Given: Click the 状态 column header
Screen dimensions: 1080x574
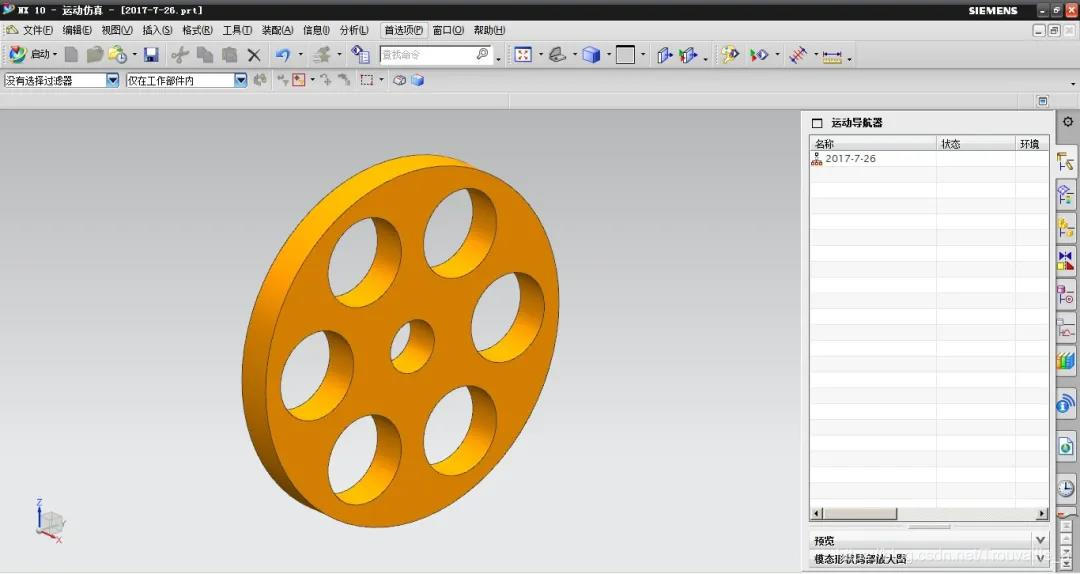Looking at the screenshot, I should pos(975,143).
